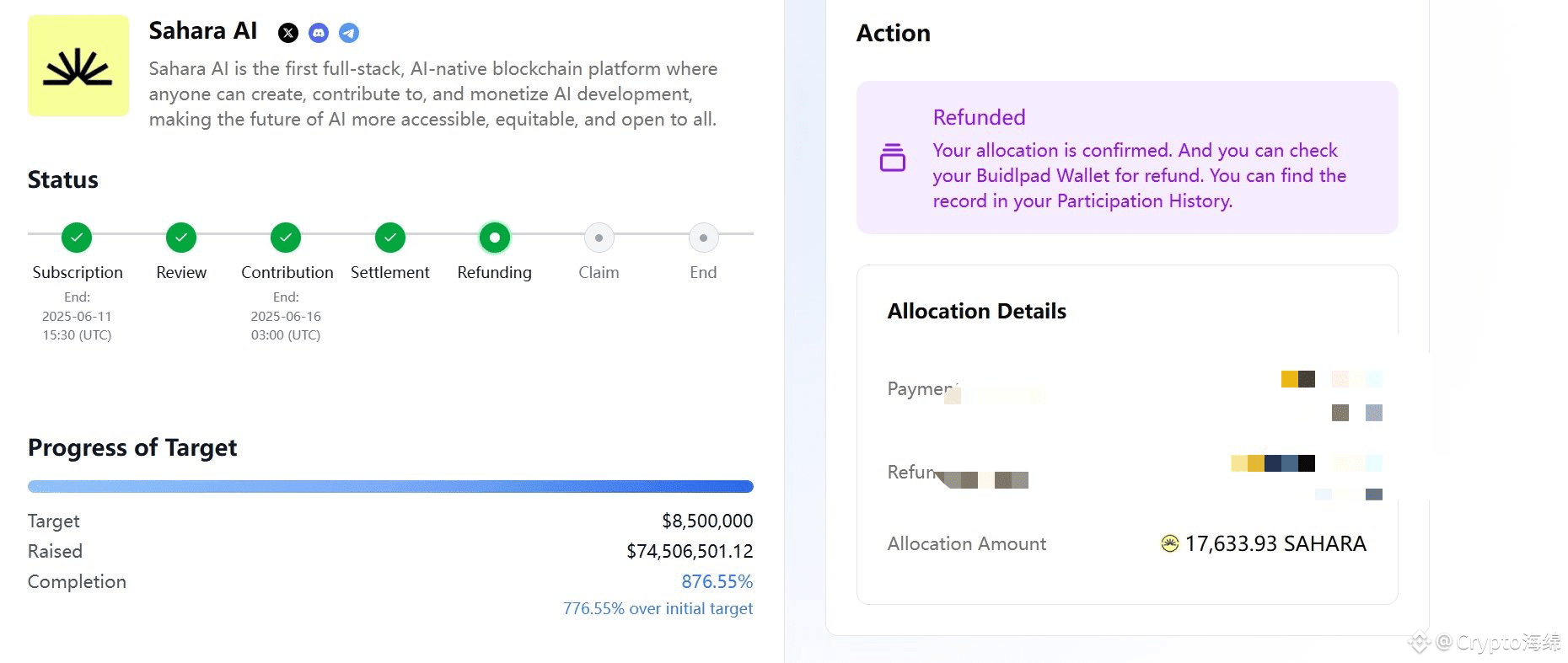Open Sahara AI Telegram icon

tap(349, 33)
